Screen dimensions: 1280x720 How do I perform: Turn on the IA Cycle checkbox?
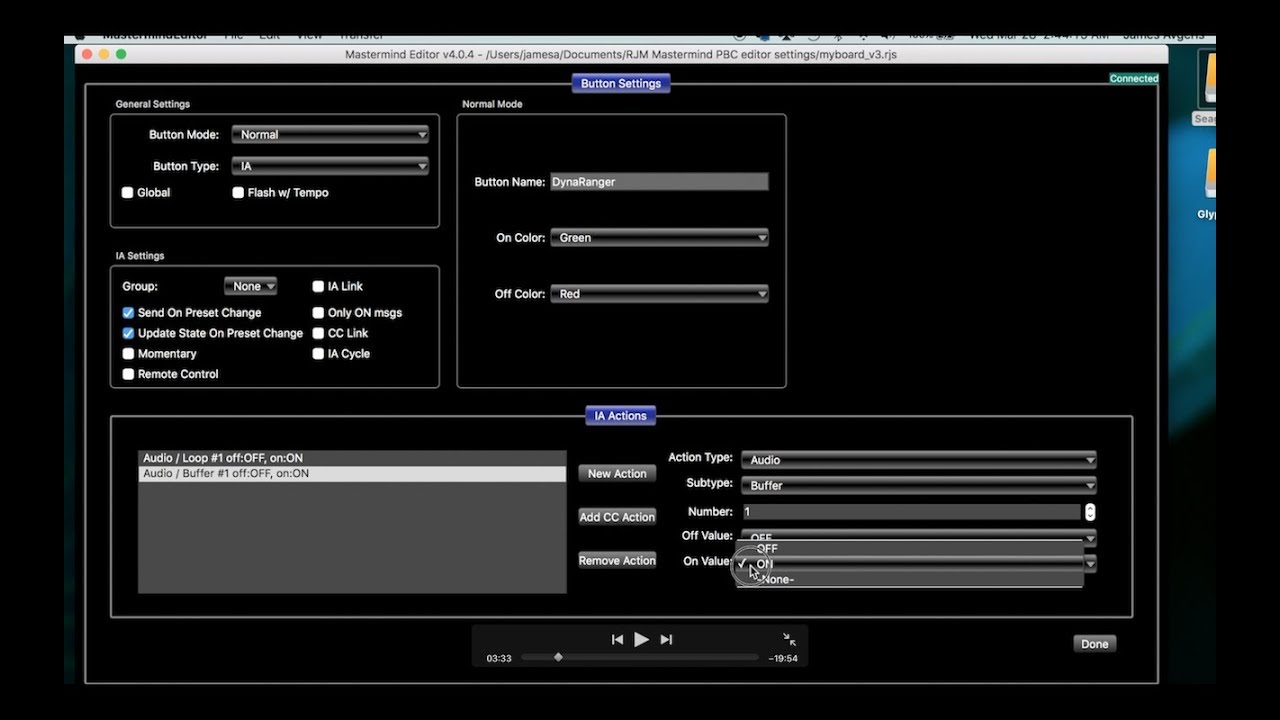[318, 354]
